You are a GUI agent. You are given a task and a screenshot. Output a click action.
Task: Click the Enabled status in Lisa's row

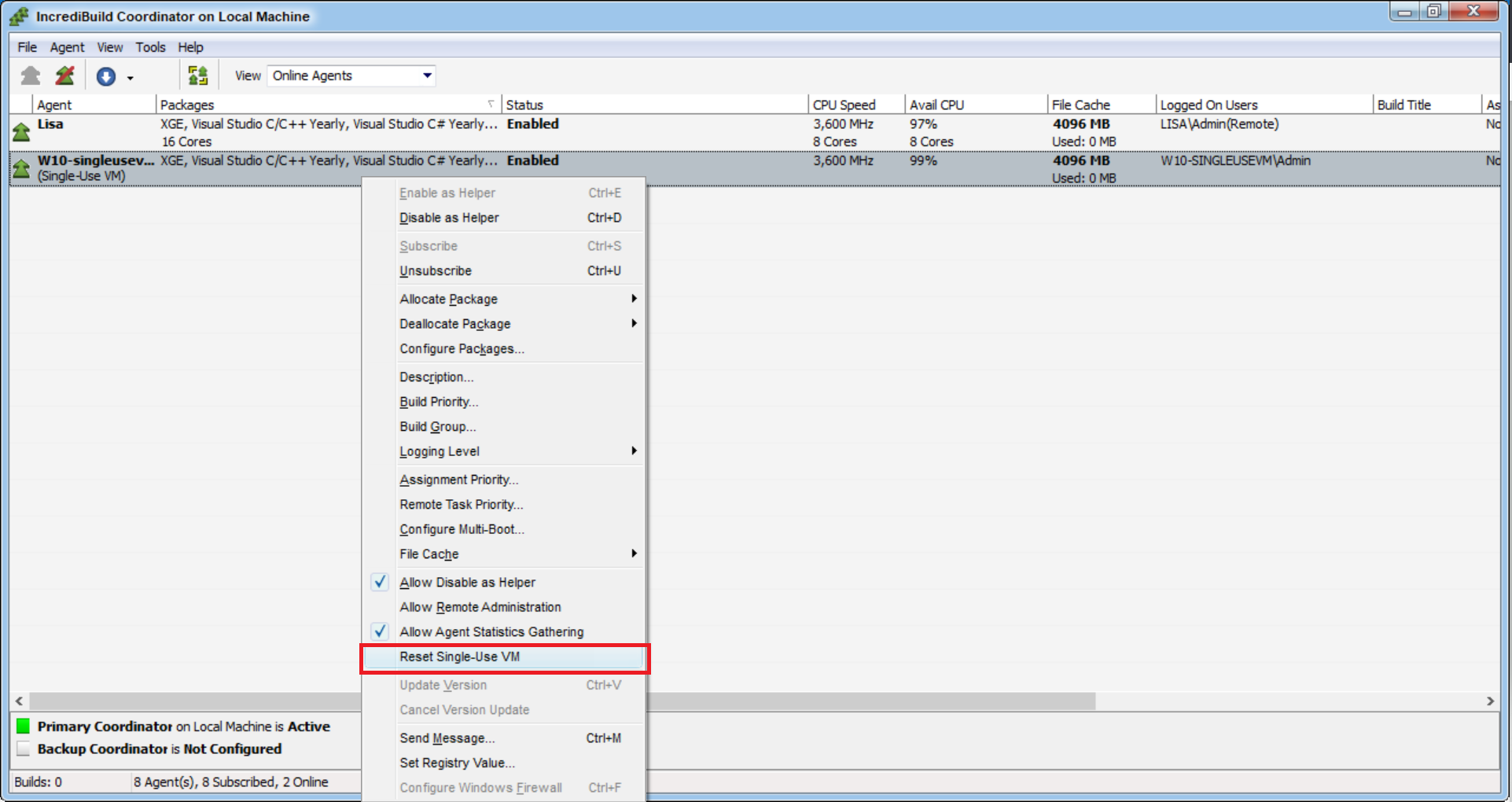tap(533, 123)
